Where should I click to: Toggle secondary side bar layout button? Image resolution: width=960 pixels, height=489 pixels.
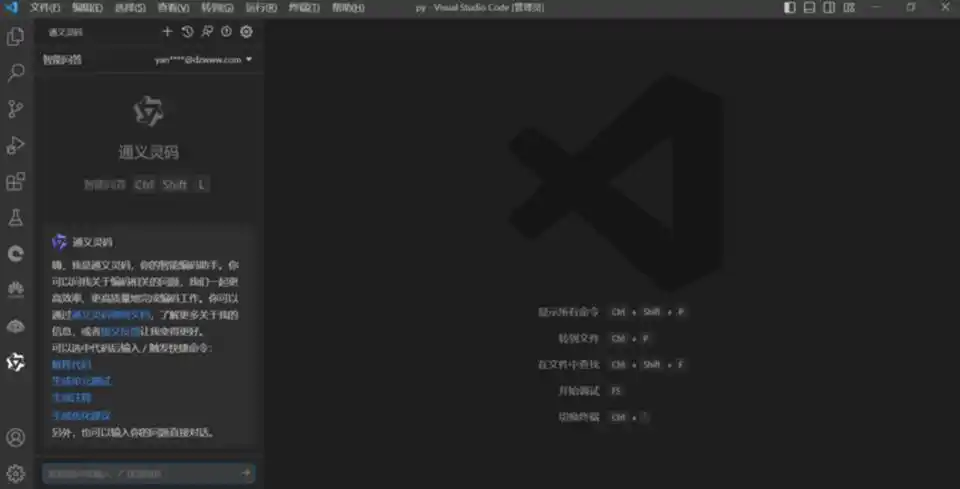pyautogui.click(x=828, y=8)
